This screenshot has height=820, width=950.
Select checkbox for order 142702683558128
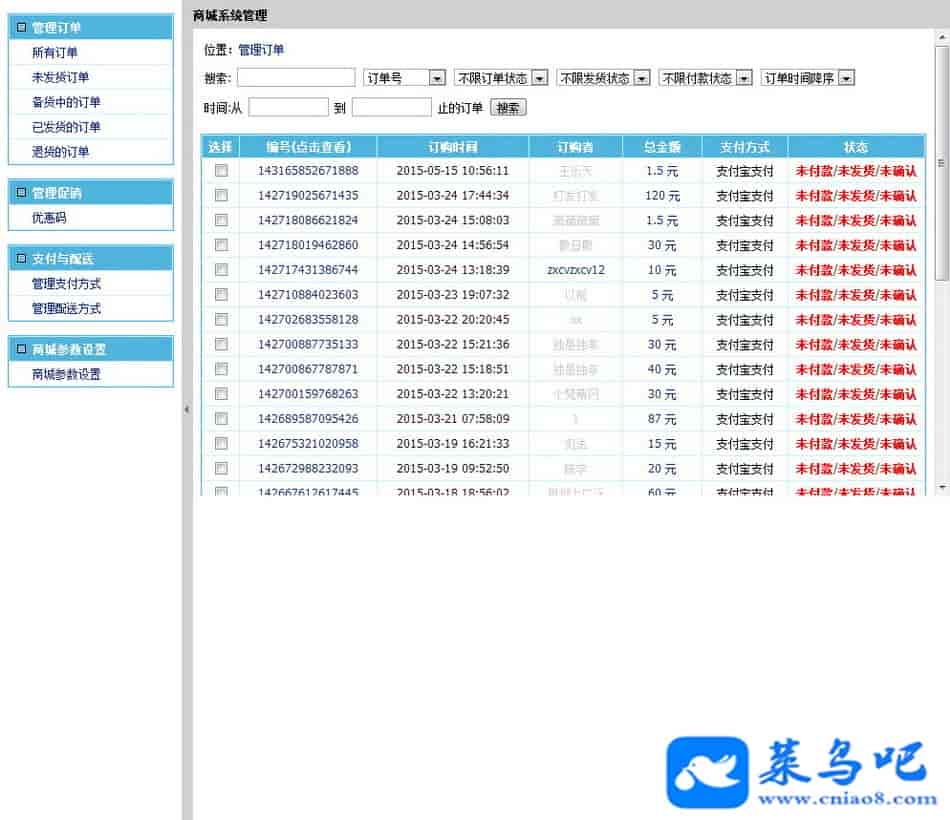click(x=221, y=319)
